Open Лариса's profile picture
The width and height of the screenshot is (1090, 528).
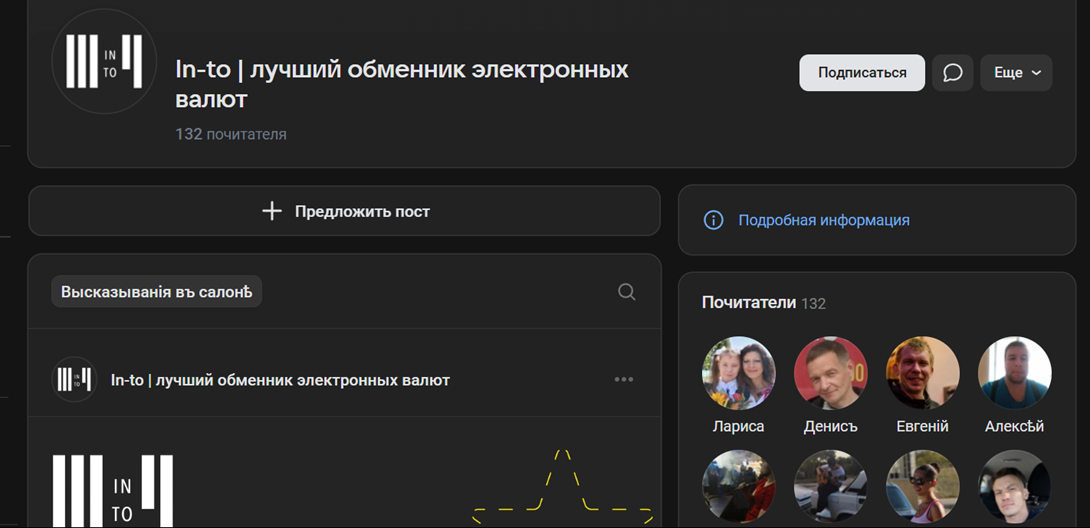[x=738, y=373]
